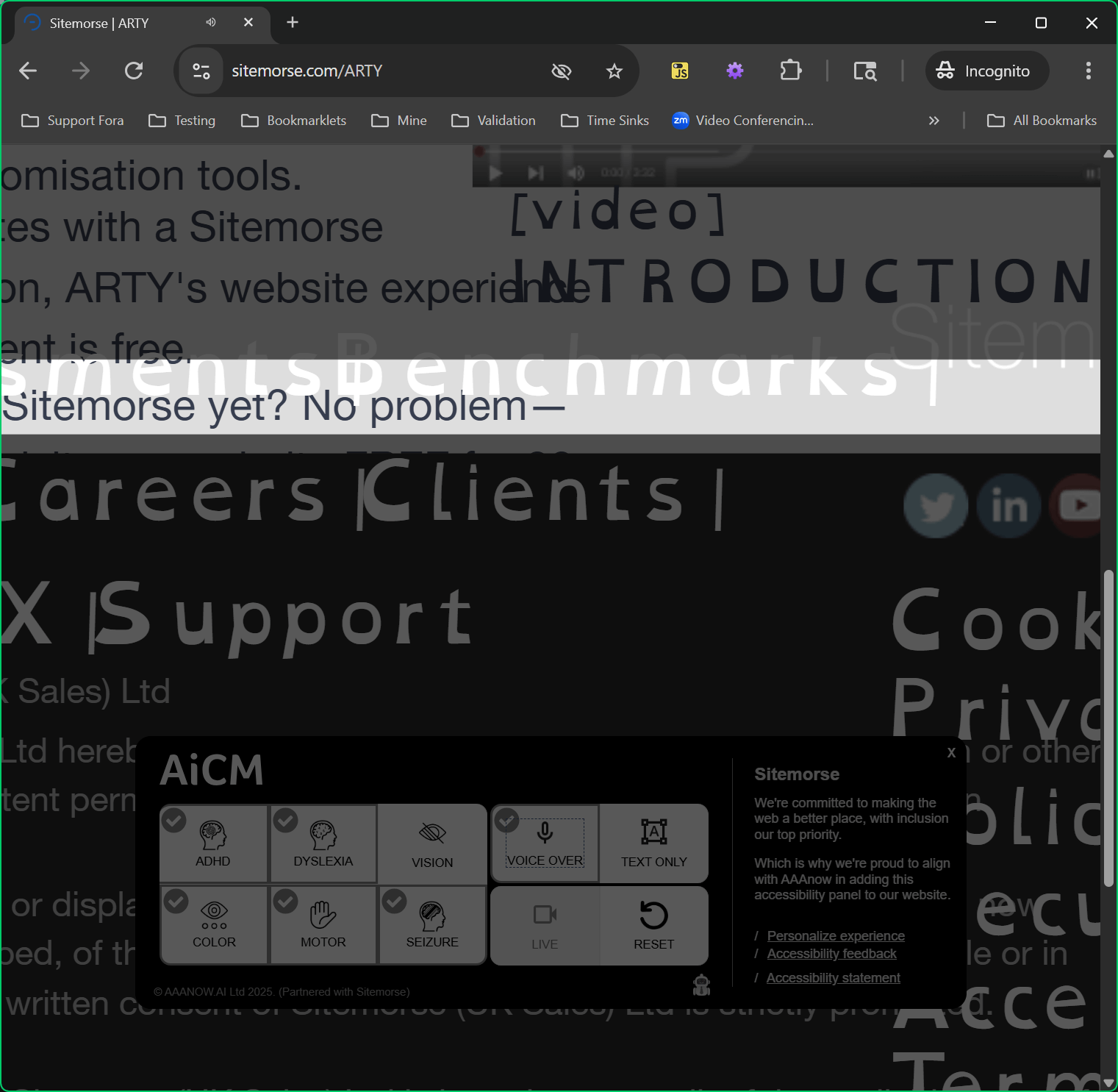
Task: Click the address bar URL
Action: point(307,71)
